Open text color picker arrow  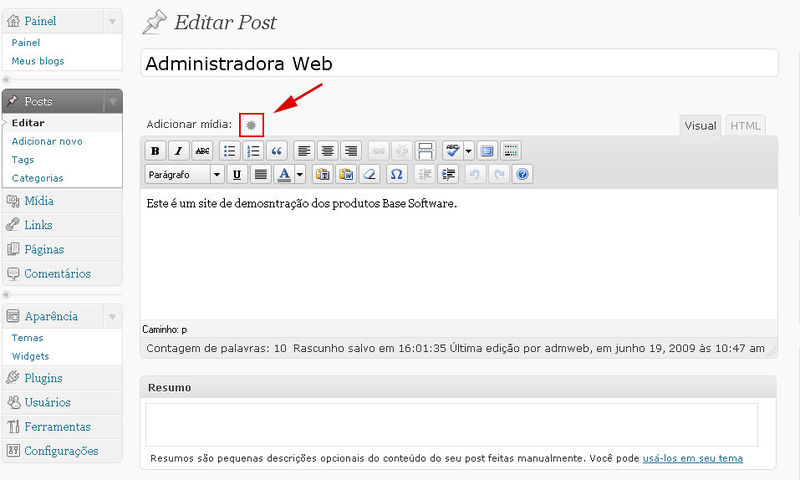point(300,174)
